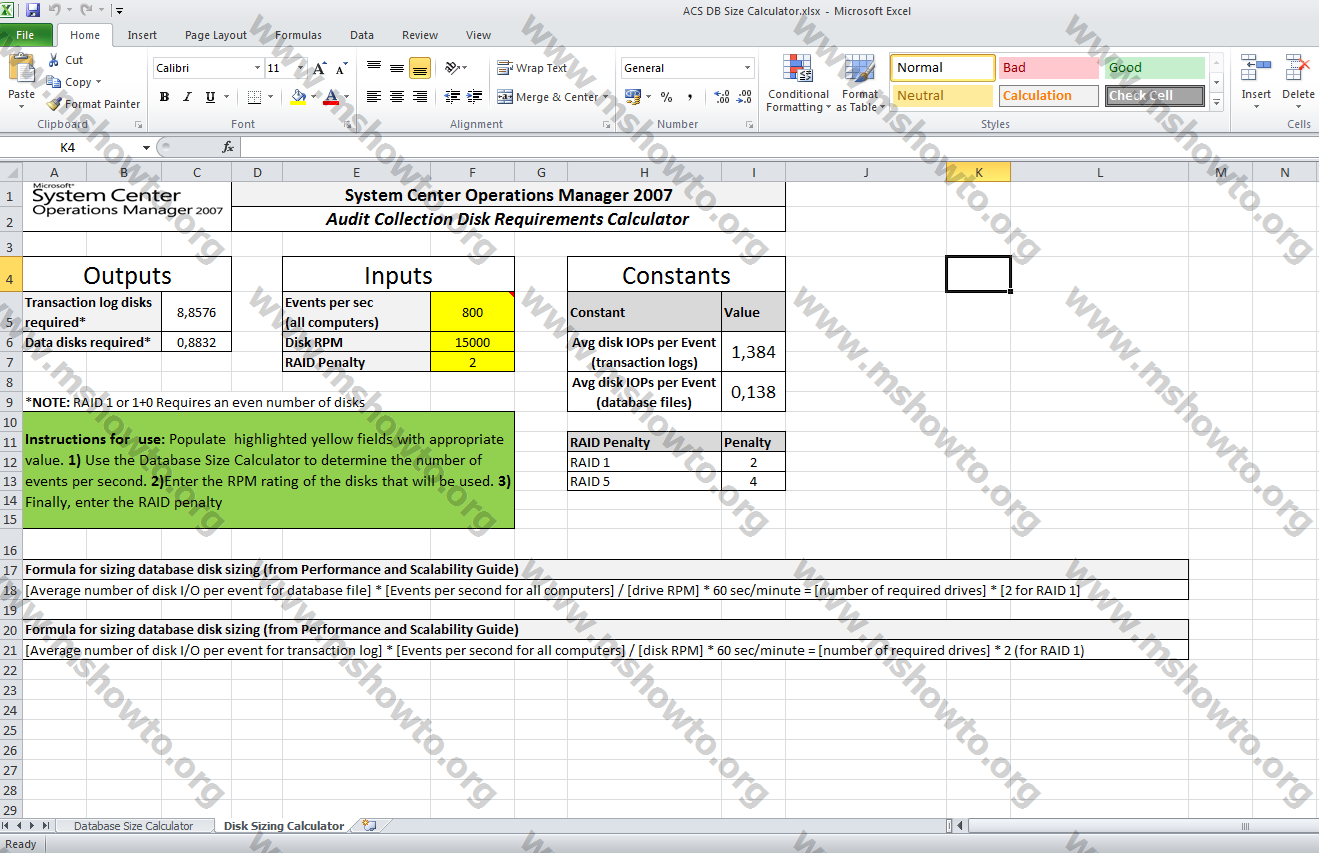This screenshot has height=853, width=1319.
Task: Apply Accounting Number Format
Action: tap(632, 97)
